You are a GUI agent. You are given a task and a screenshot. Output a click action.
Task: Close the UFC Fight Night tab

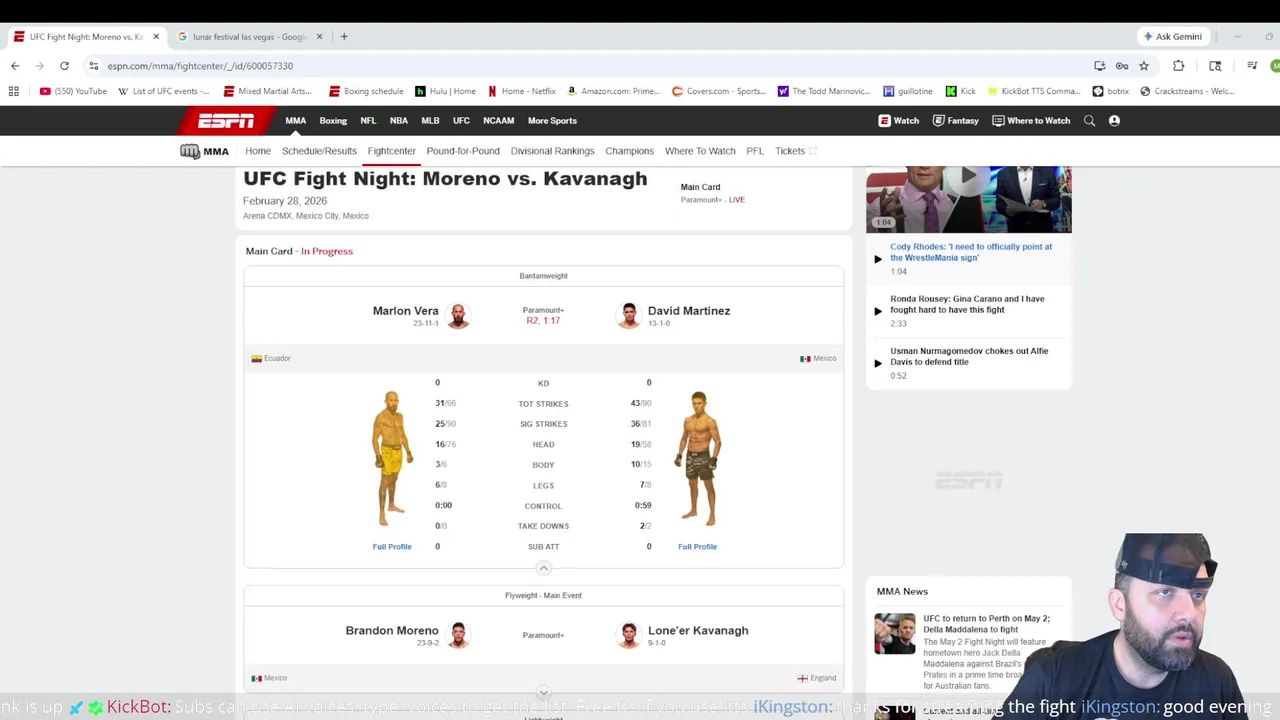pos(156,37)
